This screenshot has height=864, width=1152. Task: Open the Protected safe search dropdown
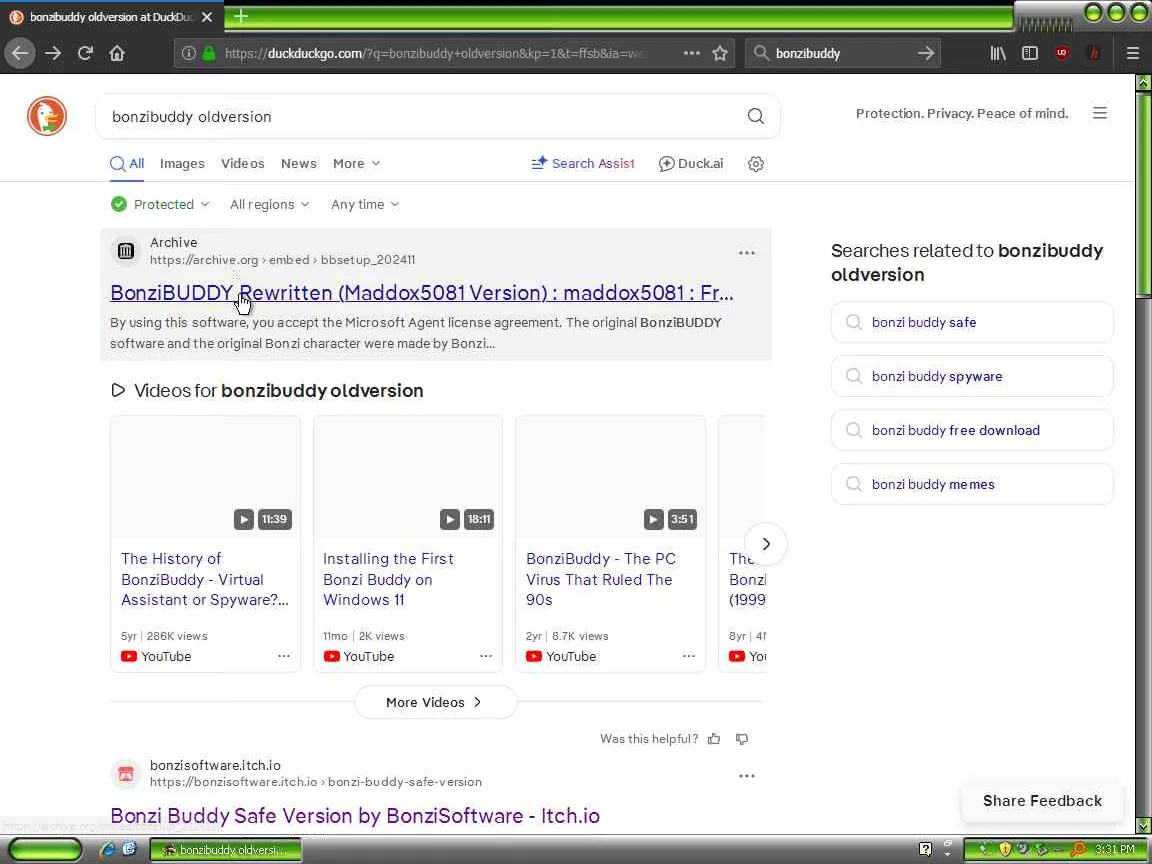[x=160, y=204]
